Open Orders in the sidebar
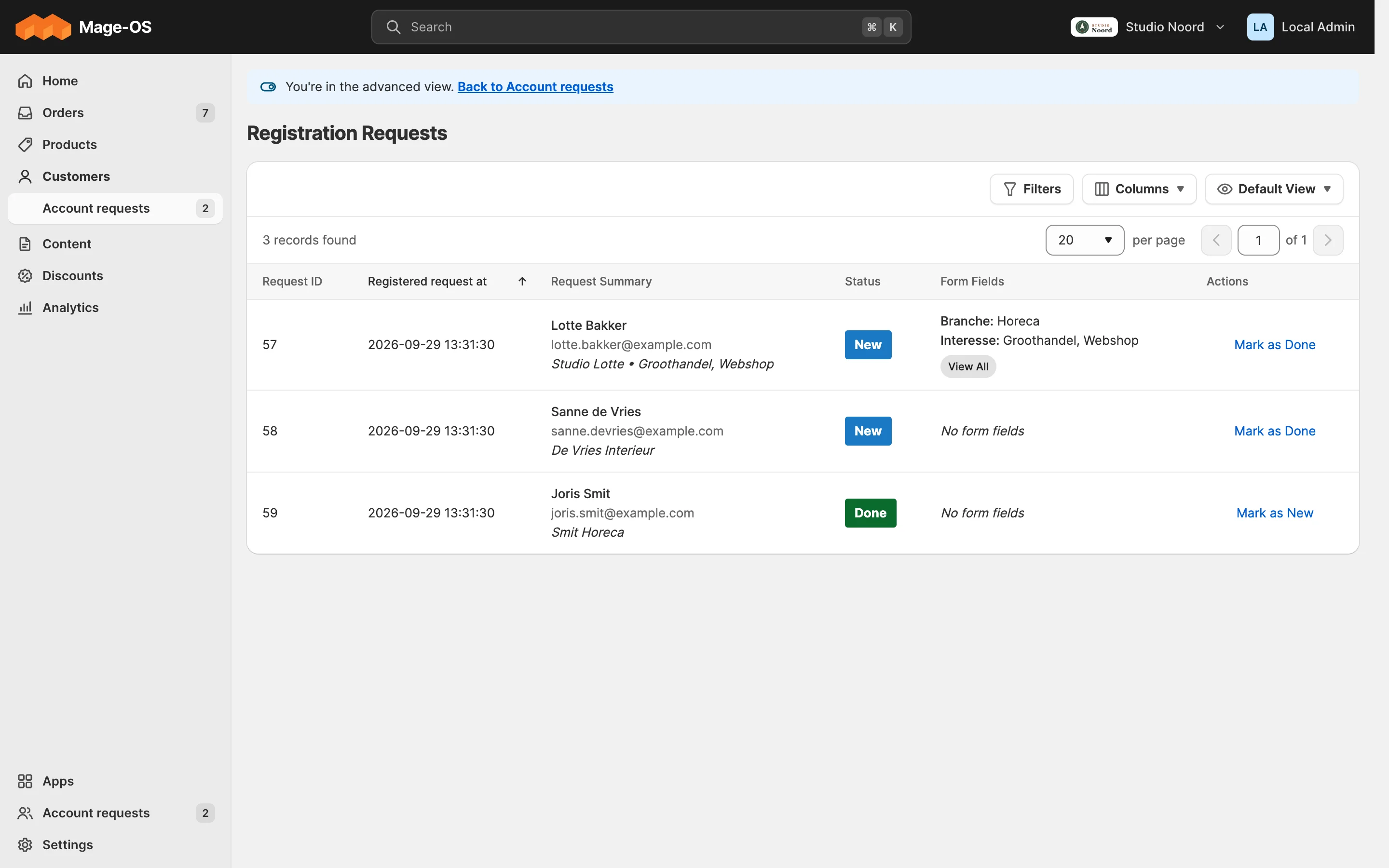Screen dimensions: 1389x868 pos(115,112)
